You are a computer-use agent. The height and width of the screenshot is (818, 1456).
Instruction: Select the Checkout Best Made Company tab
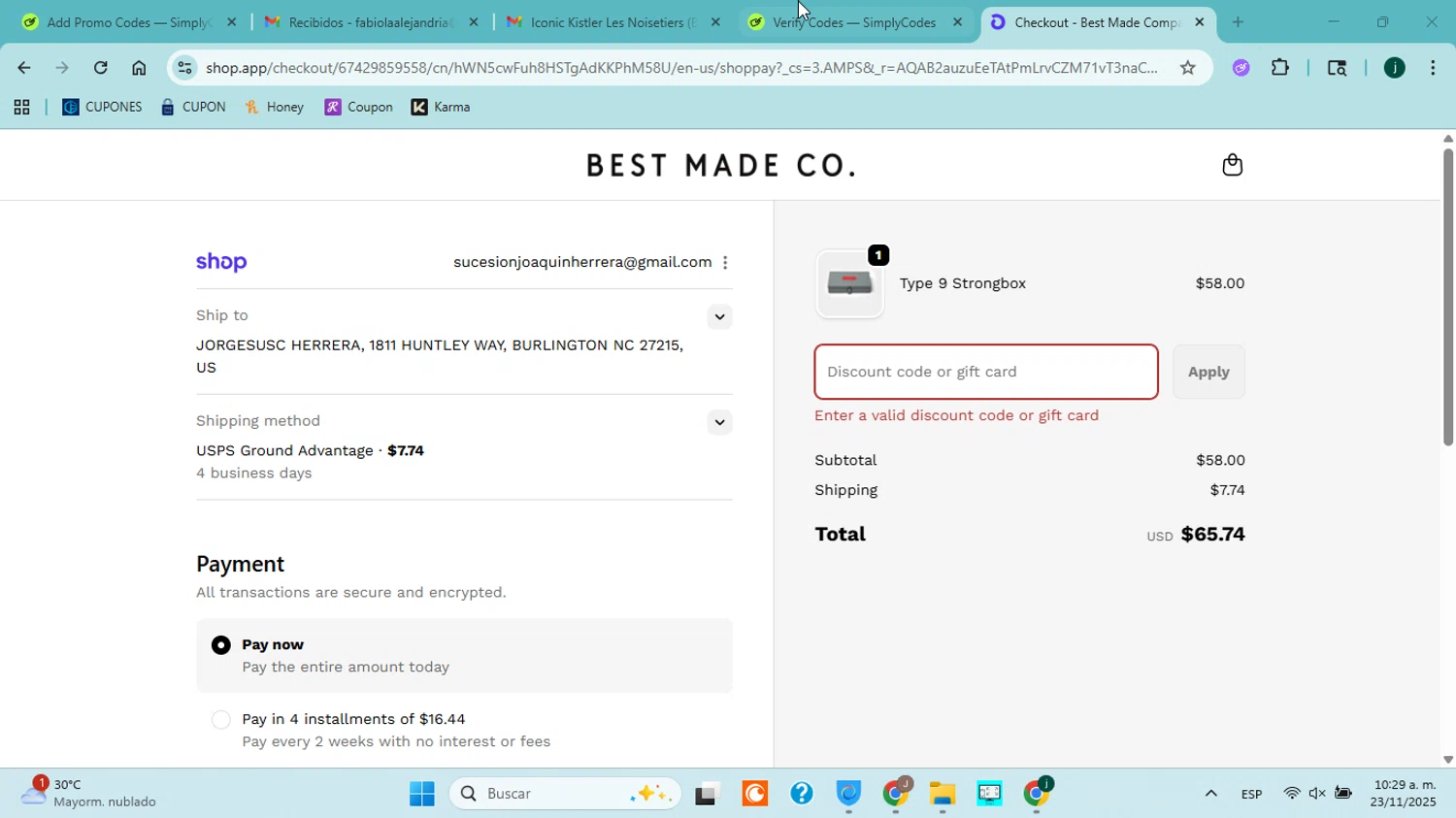pos(1097,22)
